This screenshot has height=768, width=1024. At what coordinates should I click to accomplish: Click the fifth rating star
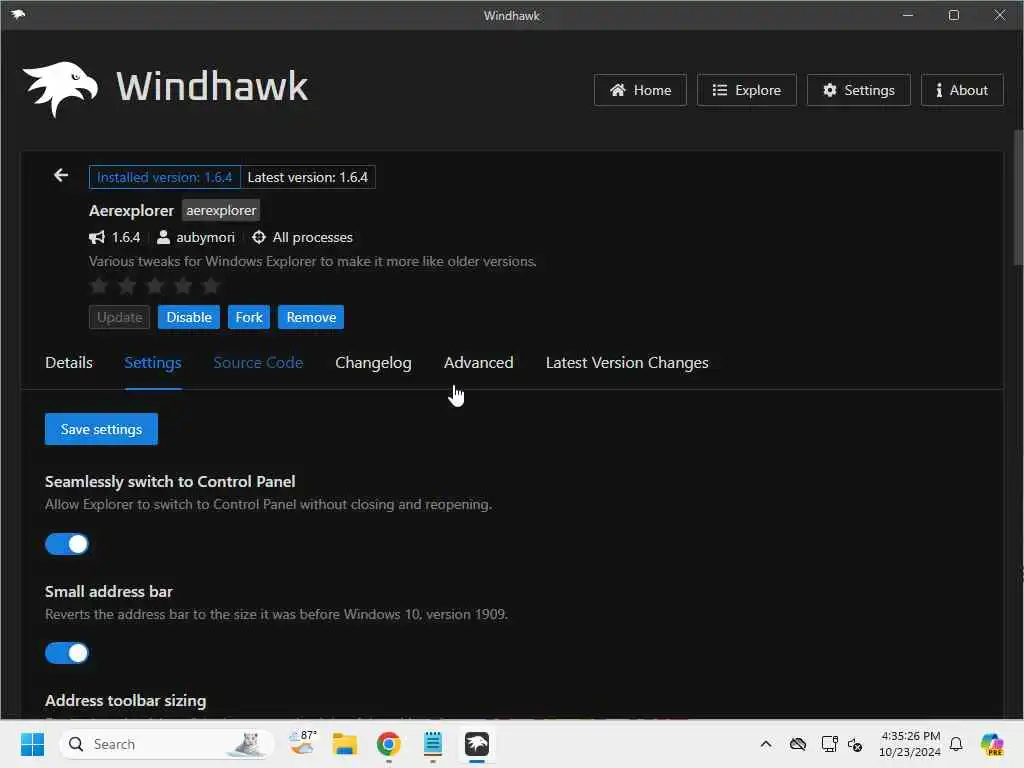pos(211,285)
